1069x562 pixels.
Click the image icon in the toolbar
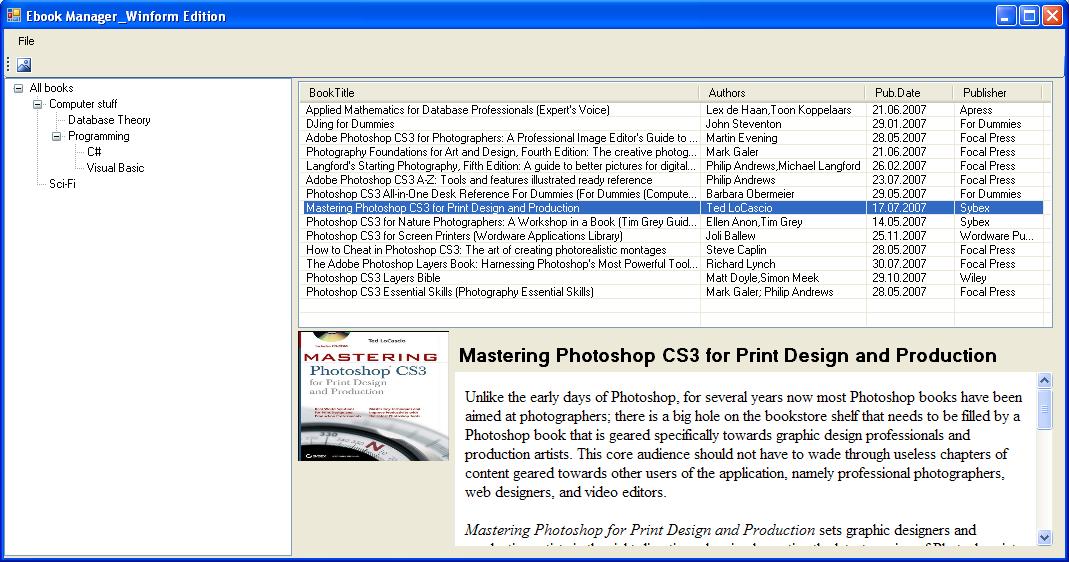point(24,65)
